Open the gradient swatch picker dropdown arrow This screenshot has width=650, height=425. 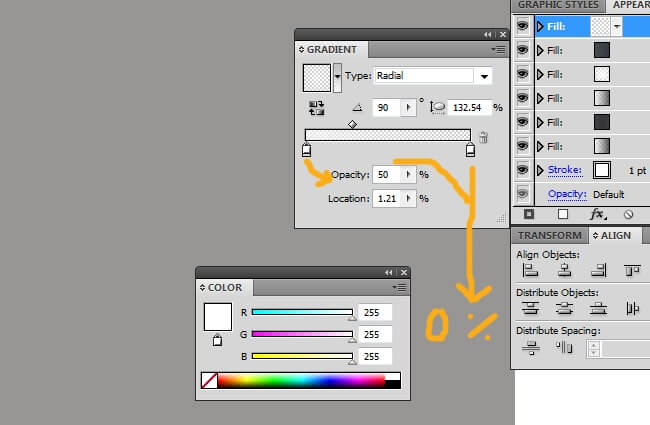pos(337,77)
